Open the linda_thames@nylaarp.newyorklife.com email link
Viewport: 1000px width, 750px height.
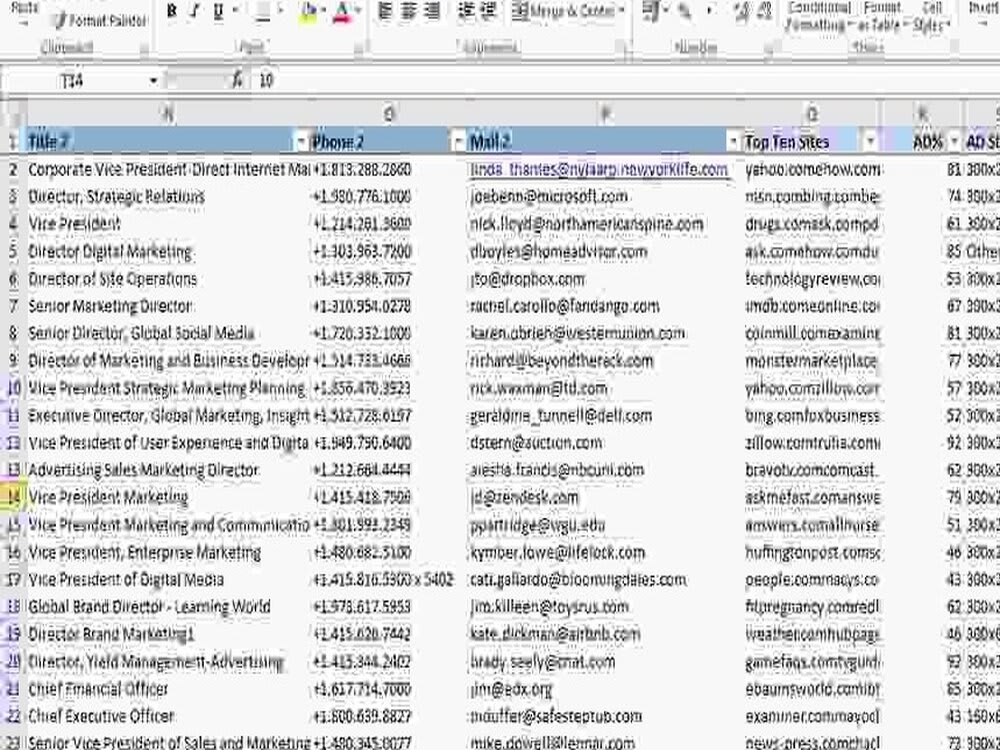coord(598,170)
